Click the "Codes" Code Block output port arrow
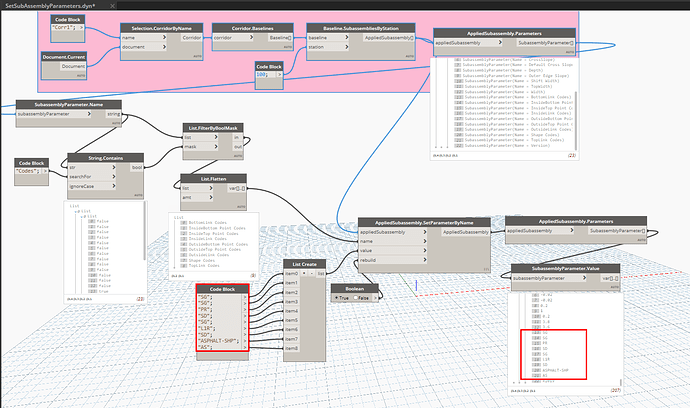The height and width of the screenshot is (408, 690). (x=45, y=171)
